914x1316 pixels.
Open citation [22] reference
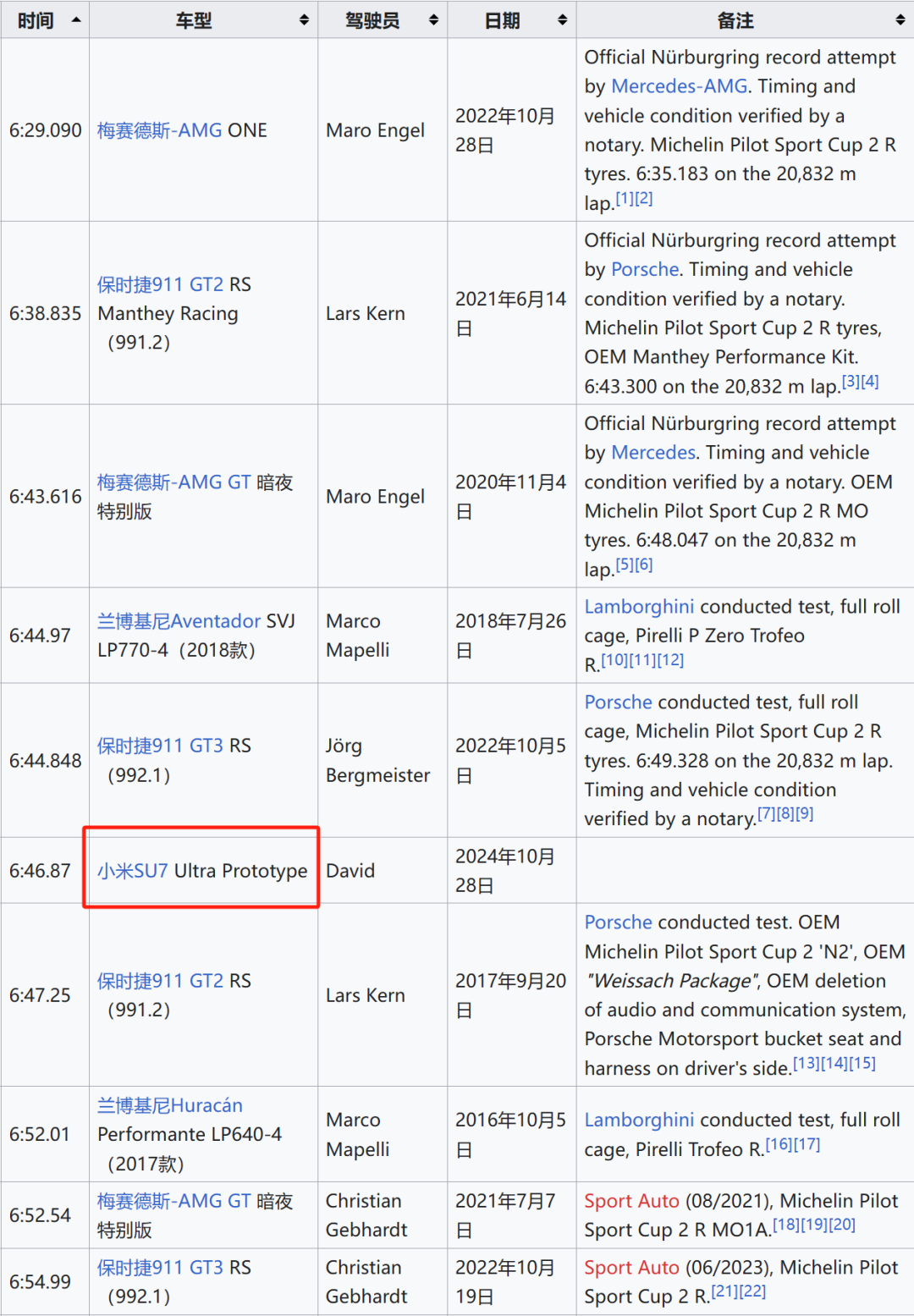pyautogui.click(x=752, y=1292)
